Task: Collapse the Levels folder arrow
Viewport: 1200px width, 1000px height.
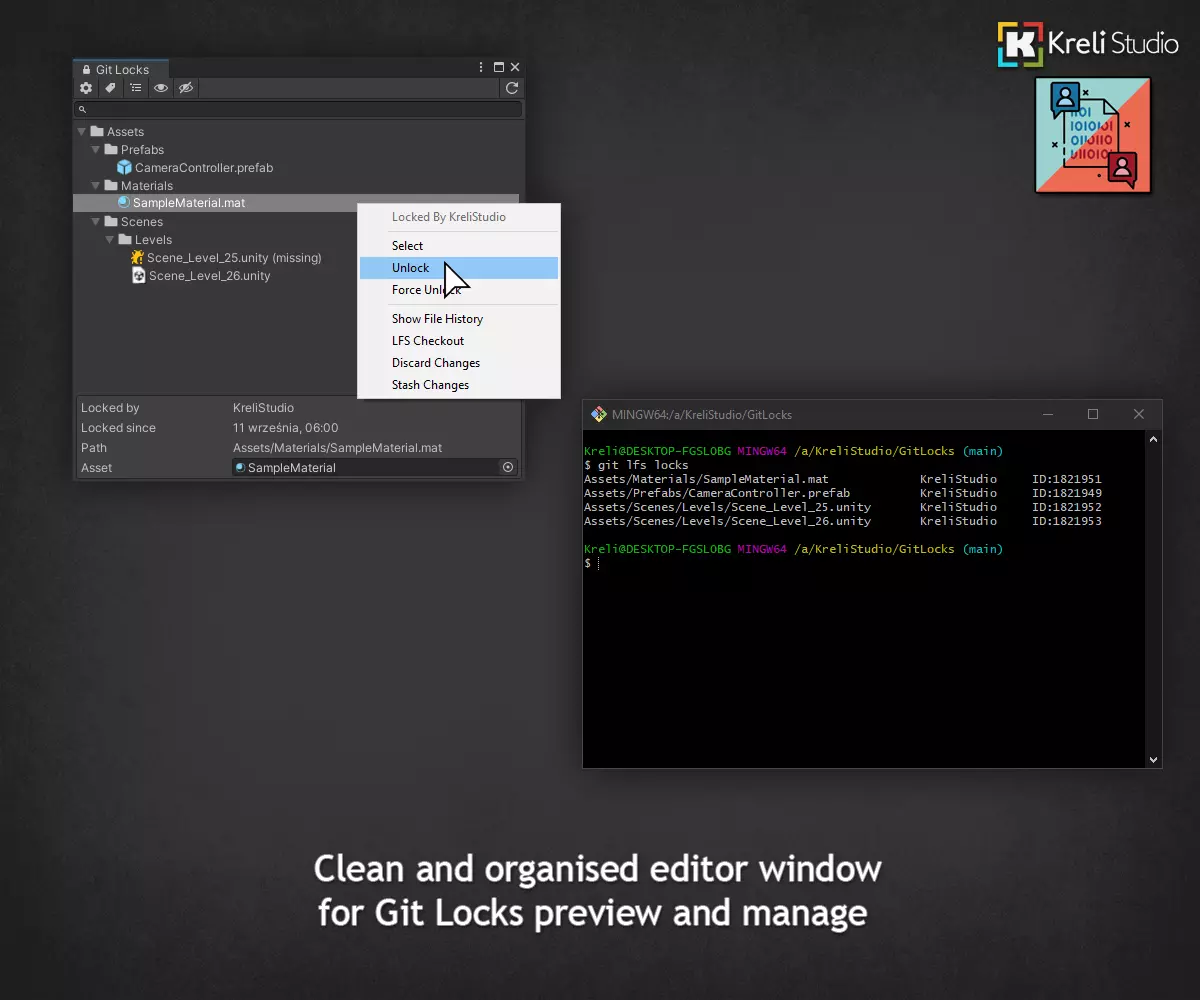Action: point(110,239)
